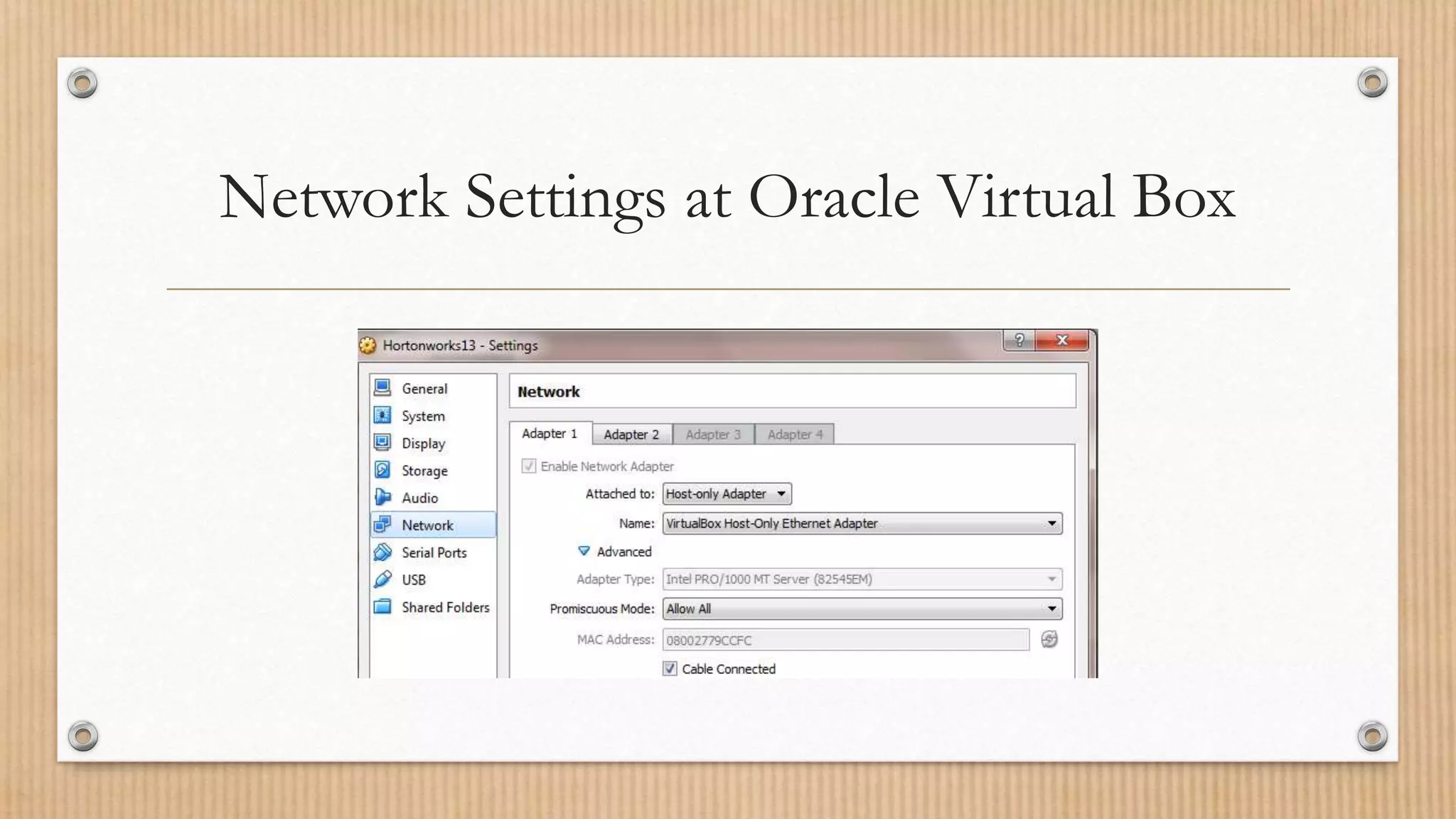
Task: Regenerate MAC address with refresh icon
Action: coord(1049,639)
